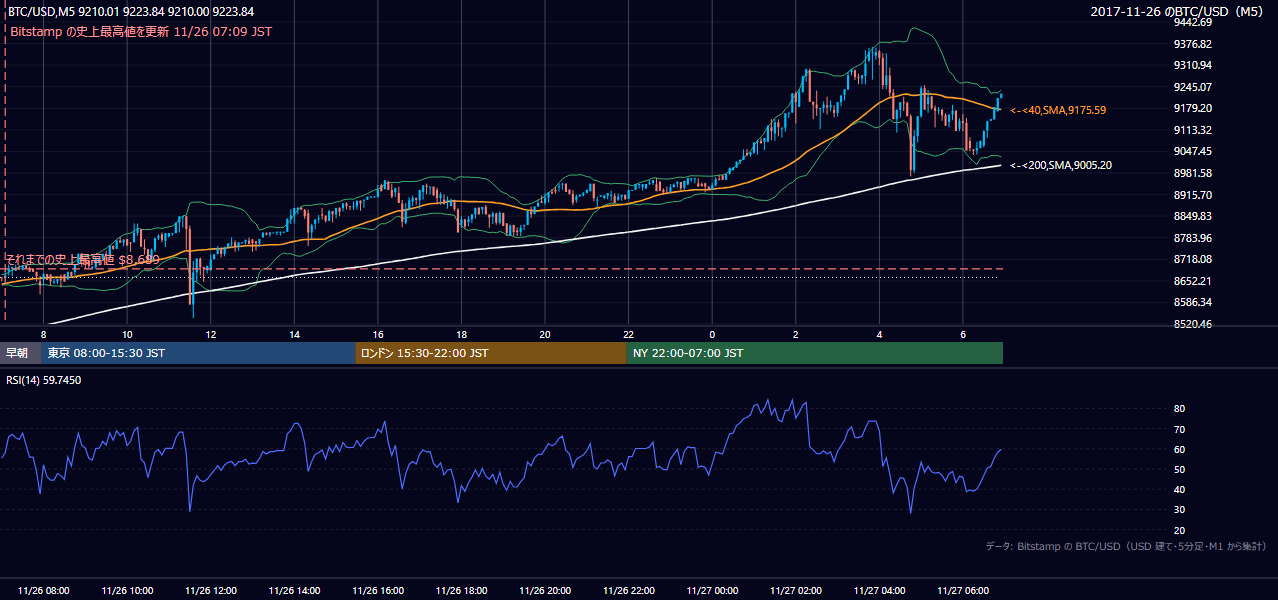Click the RSI 70 level label

pyautogui.click(x=1179, y=429)
